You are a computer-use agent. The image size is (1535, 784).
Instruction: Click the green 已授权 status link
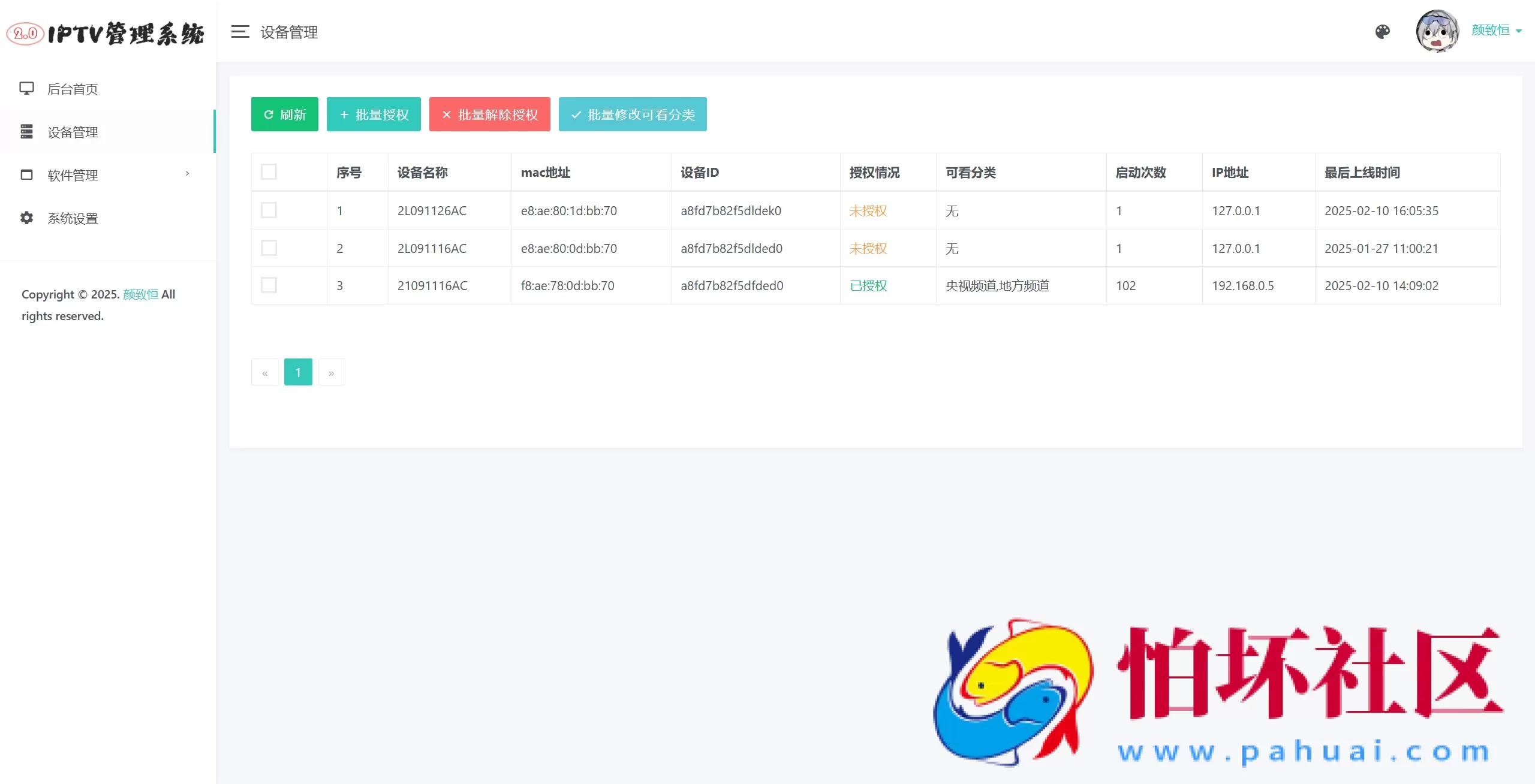(x=868, y=285)
